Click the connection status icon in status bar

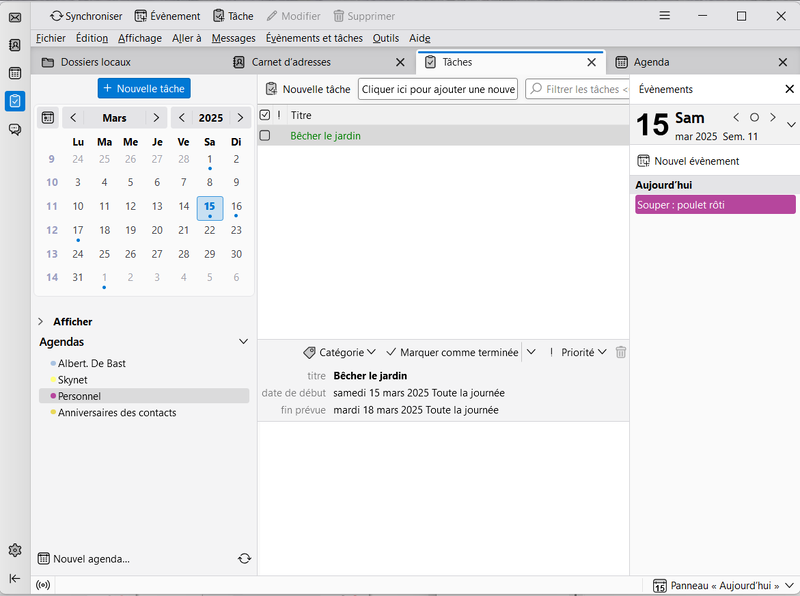pos(43,585)
